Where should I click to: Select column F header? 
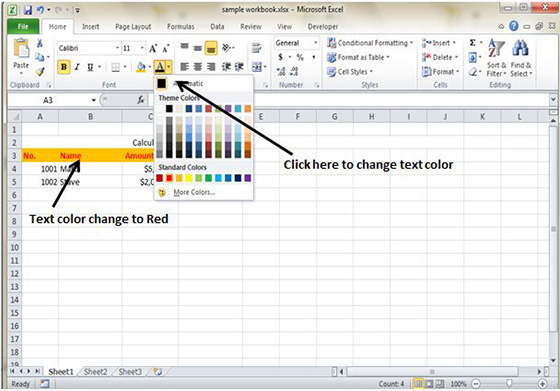(x=298, y=116)
